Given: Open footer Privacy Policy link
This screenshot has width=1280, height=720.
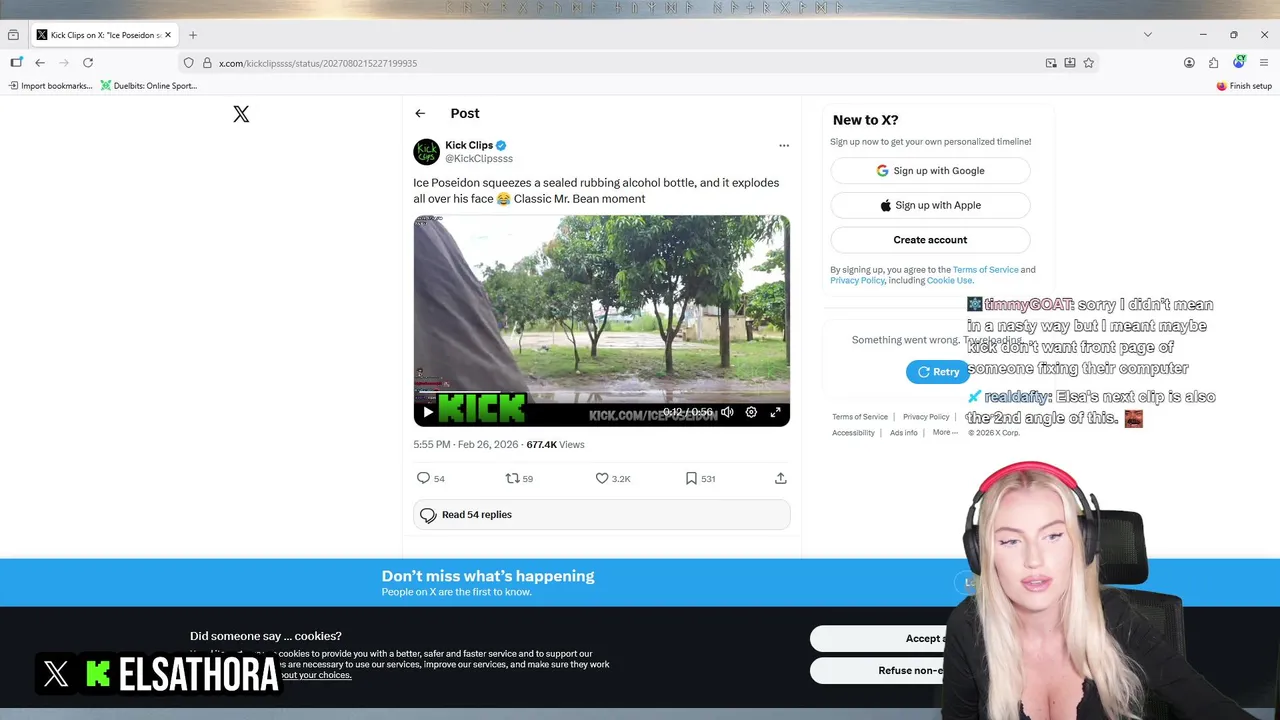Looking at the screenshot, I should [x=926, y=417].
